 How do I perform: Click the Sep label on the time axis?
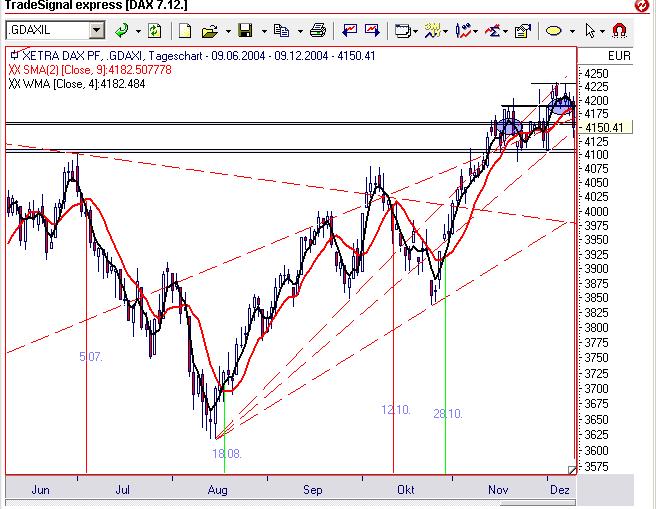tap(313, 490)
